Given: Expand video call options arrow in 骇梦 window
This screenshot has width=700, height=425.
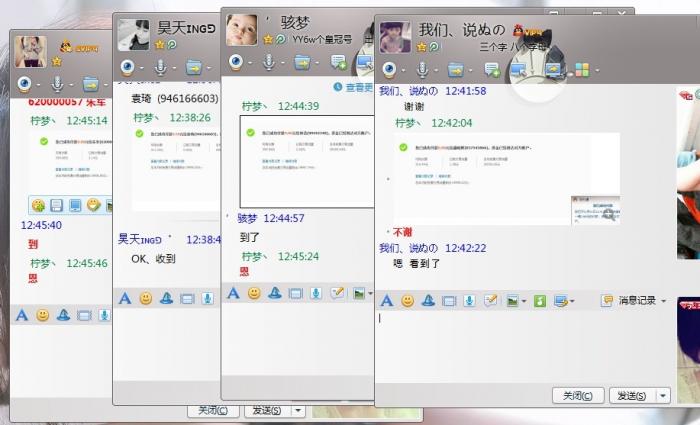Looking at the screenshot, I should [250, 62].
